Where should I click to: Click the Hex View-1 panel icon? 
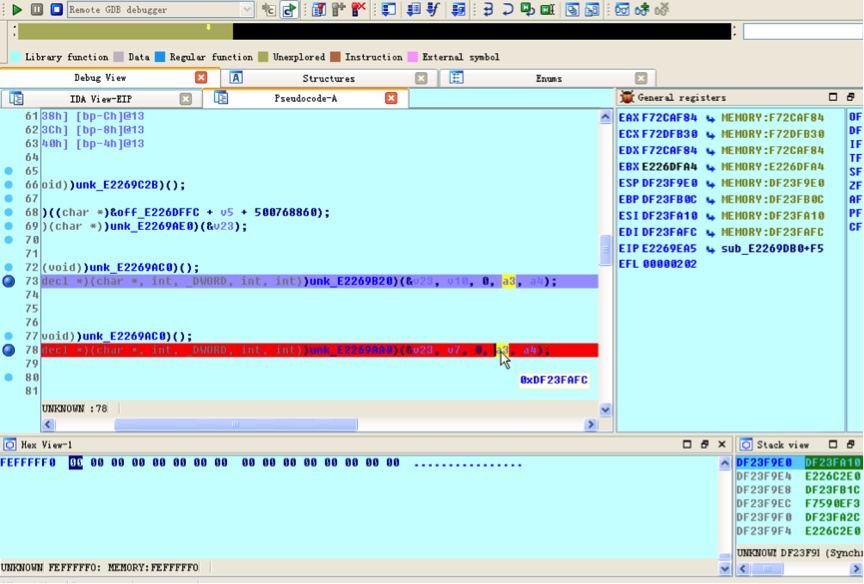pos(10,445)
